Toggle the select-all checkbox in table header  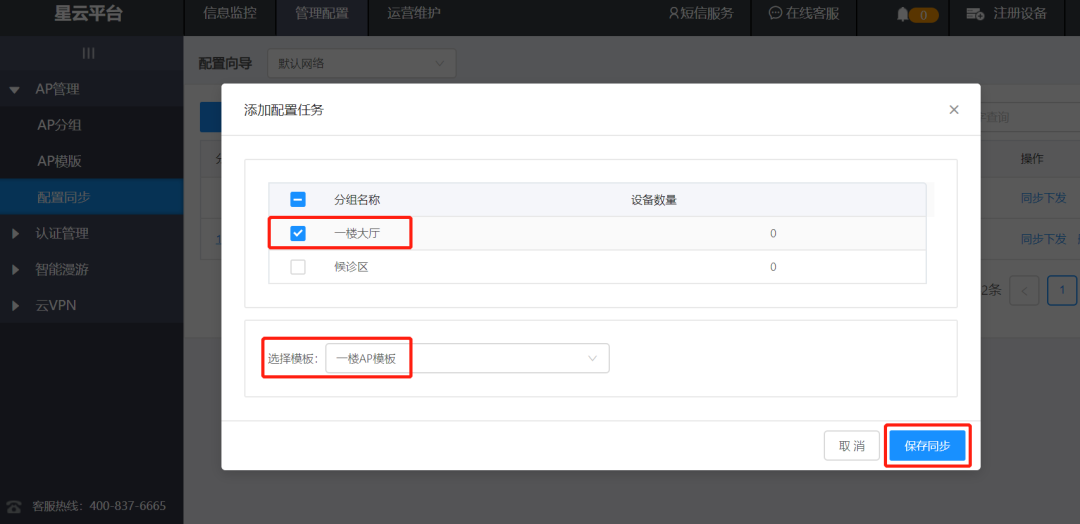click(x=298, y=200)
